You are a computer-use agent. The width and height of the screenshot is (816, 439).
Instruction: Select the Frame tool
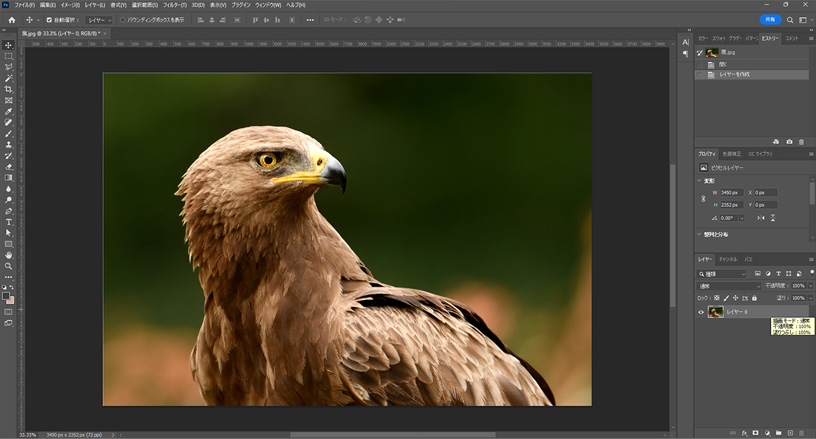pos(8,100)
